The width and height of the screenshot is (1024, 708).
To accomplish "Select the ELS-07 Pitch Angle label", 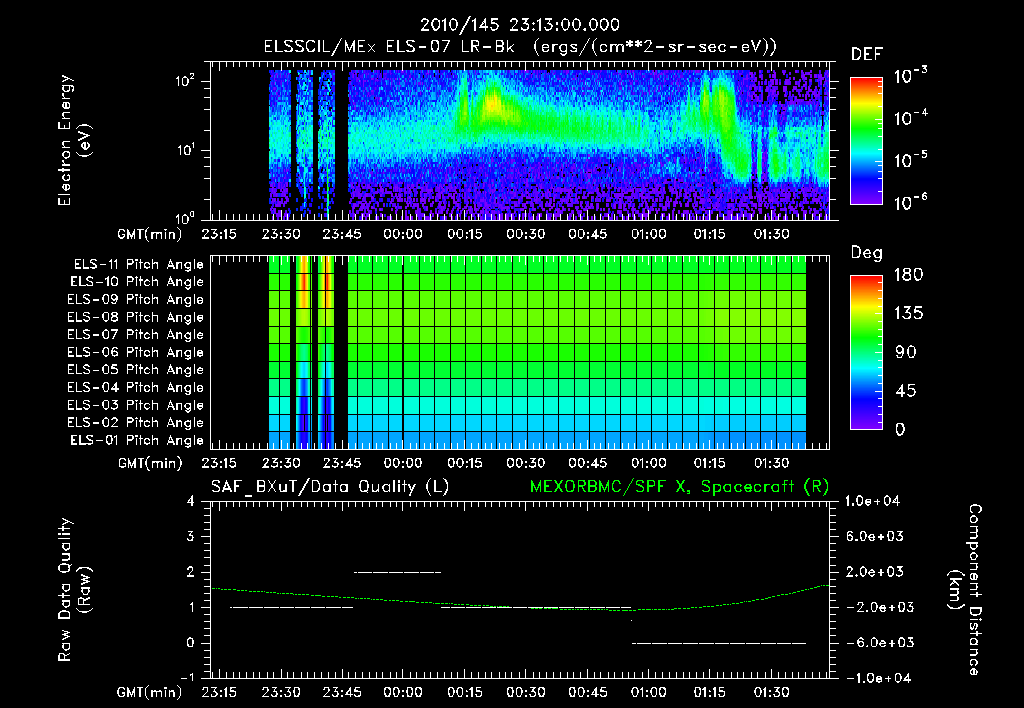I will (x=135, y=334).
